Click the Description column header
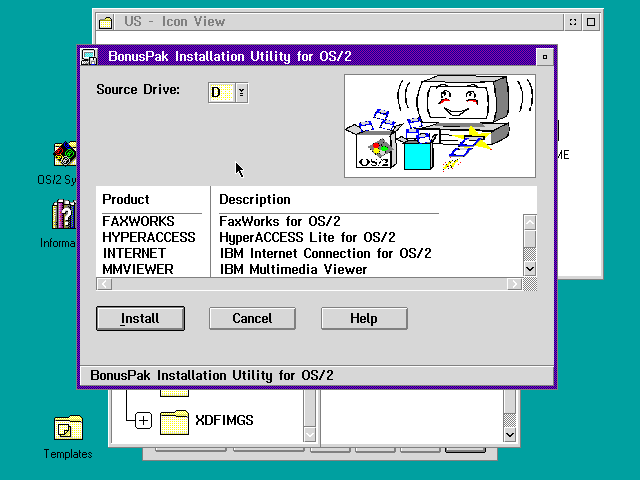The height and width of the screenshot is (480, 640). [255, 199]
